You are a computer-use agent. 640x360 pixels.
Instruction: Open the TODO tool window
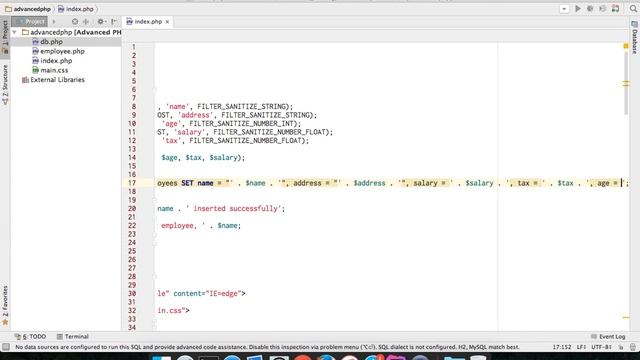pyautogui.click(x=30, y=336)
